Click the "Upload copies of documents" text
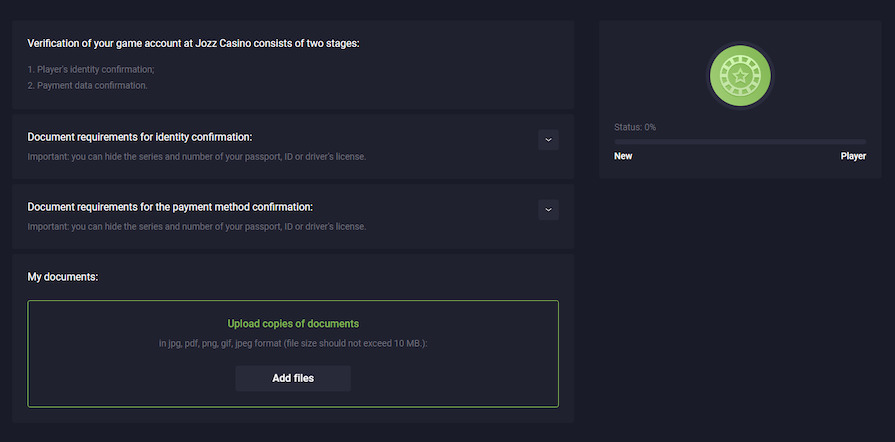Image resolution: width=895 pixels, height=442 pixels. click(x=293, y=324)
